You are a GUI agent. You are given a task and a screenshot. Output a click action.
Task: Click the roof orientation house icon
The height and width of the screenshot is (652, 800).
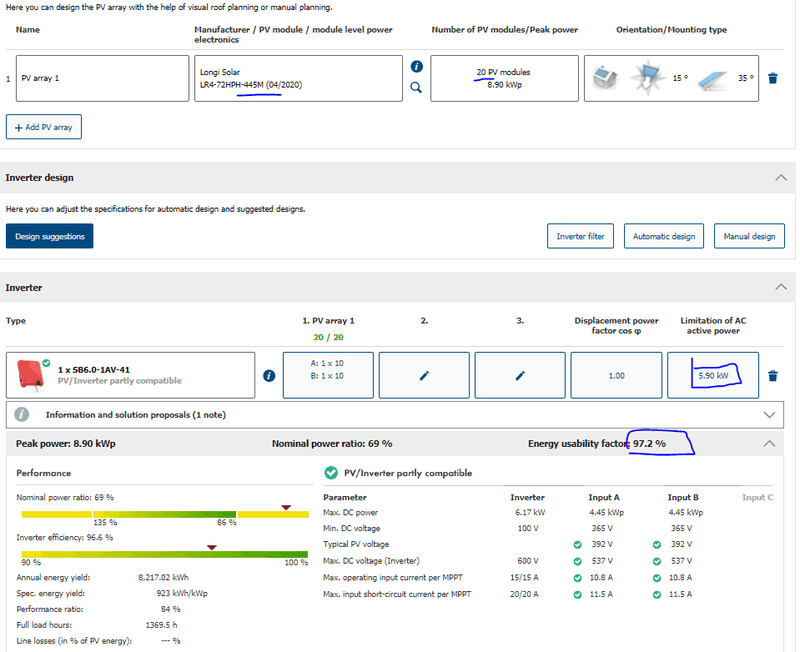coord(603,78)
